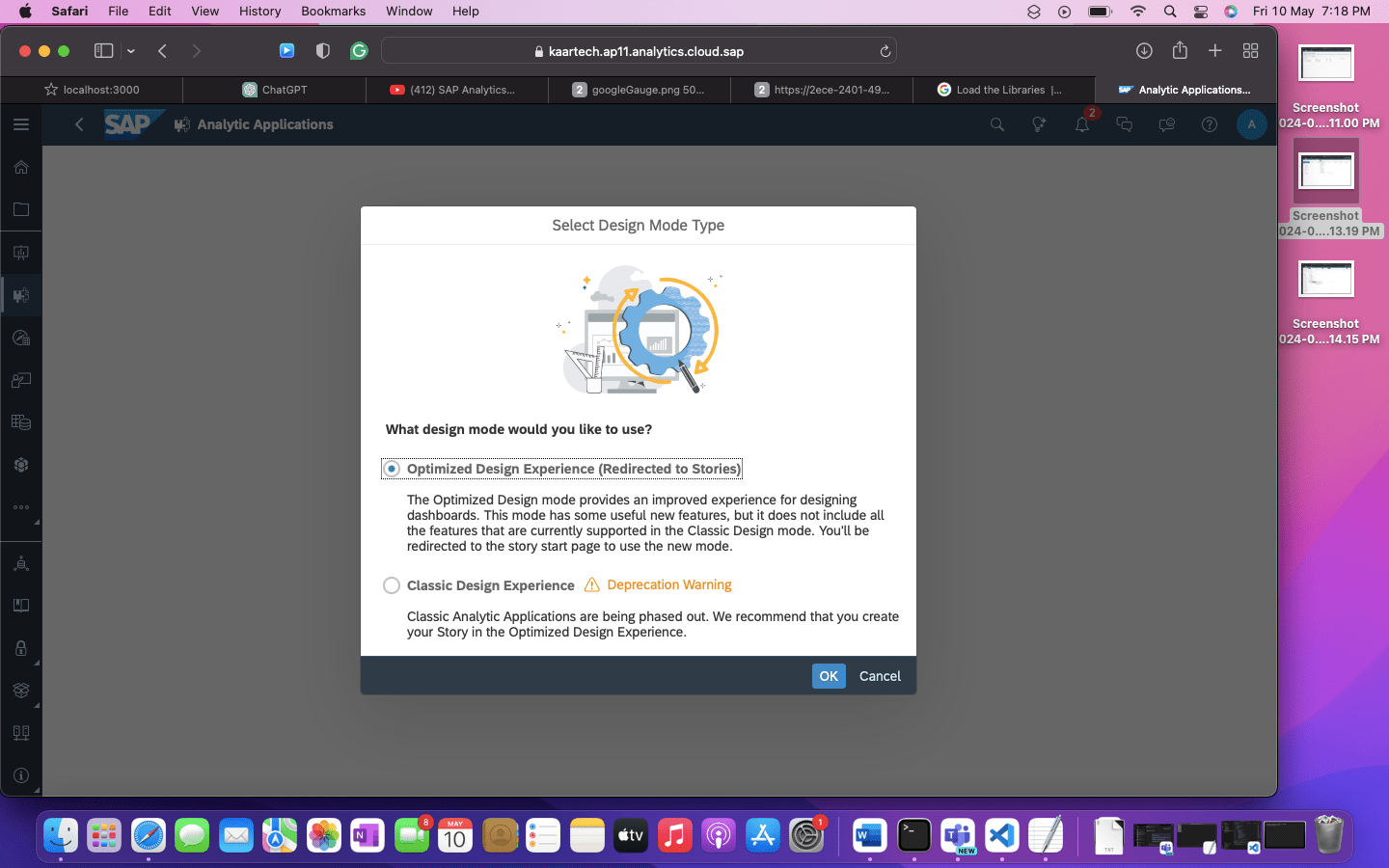Screen dimensions: 1389x868
Task: Click the Safari reload page icon
Action: [885, 51]
